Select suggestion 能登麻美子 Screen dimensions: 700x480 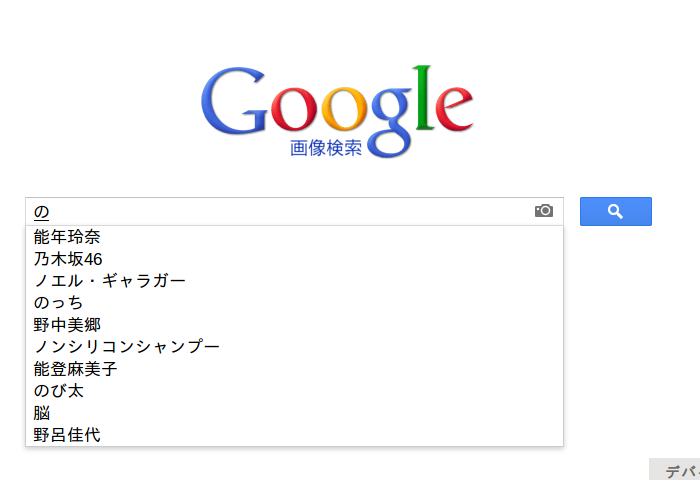[x=295, y=369]
